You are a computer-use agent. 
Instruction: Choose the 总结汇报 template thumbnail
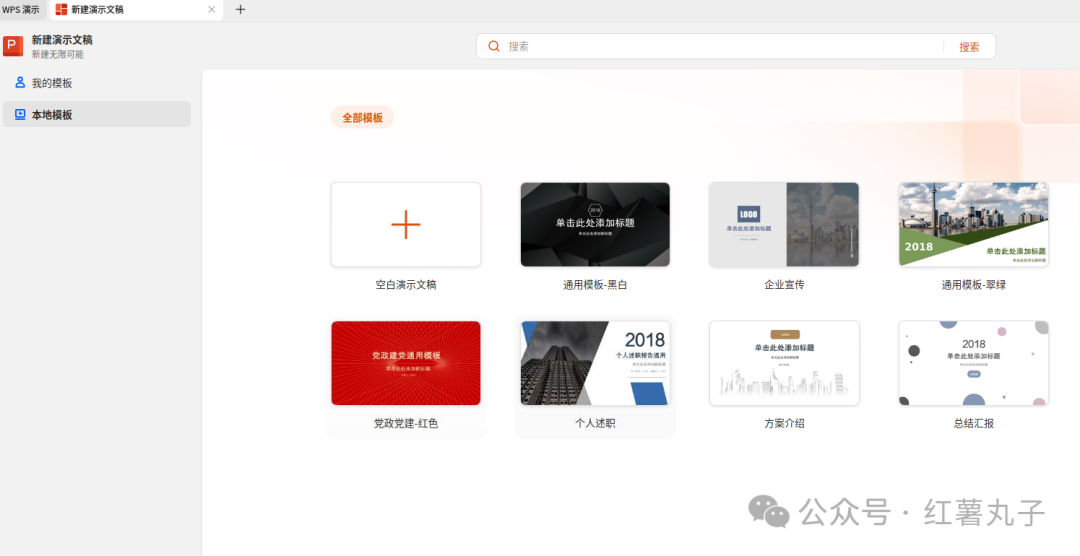pyautogui.click(x=973, y=363)
